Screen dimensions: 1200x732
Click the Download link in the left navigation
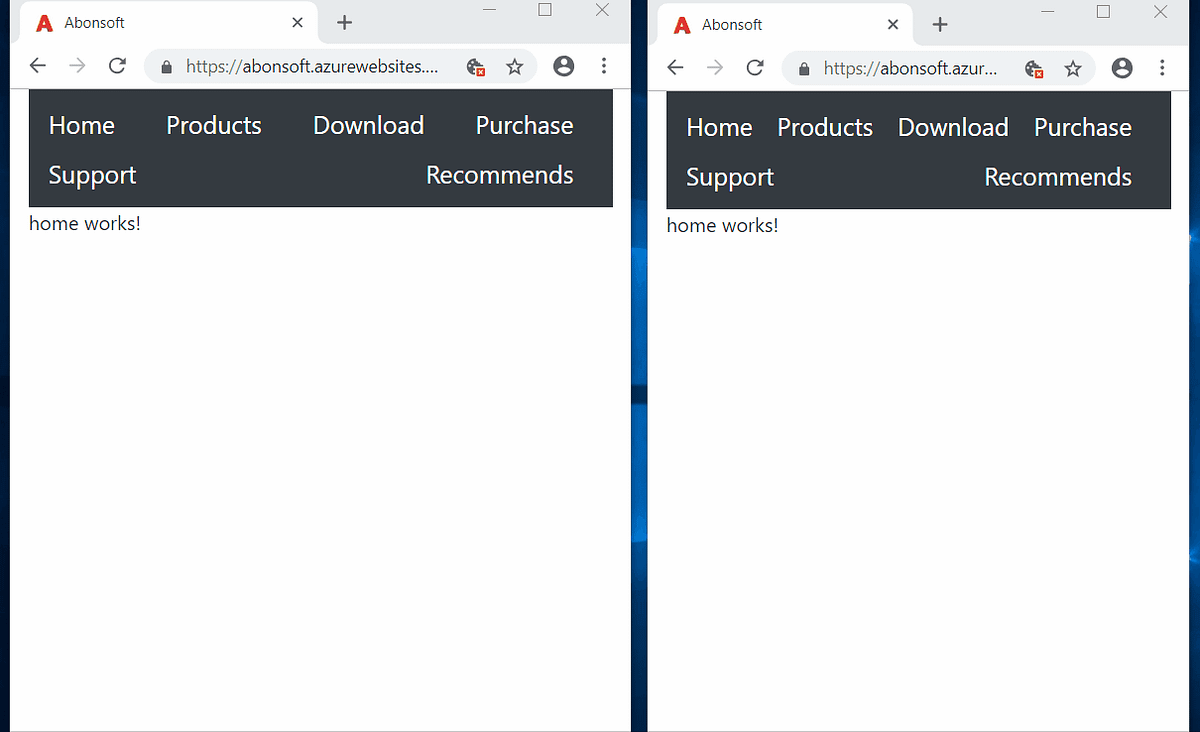point(368,125)
